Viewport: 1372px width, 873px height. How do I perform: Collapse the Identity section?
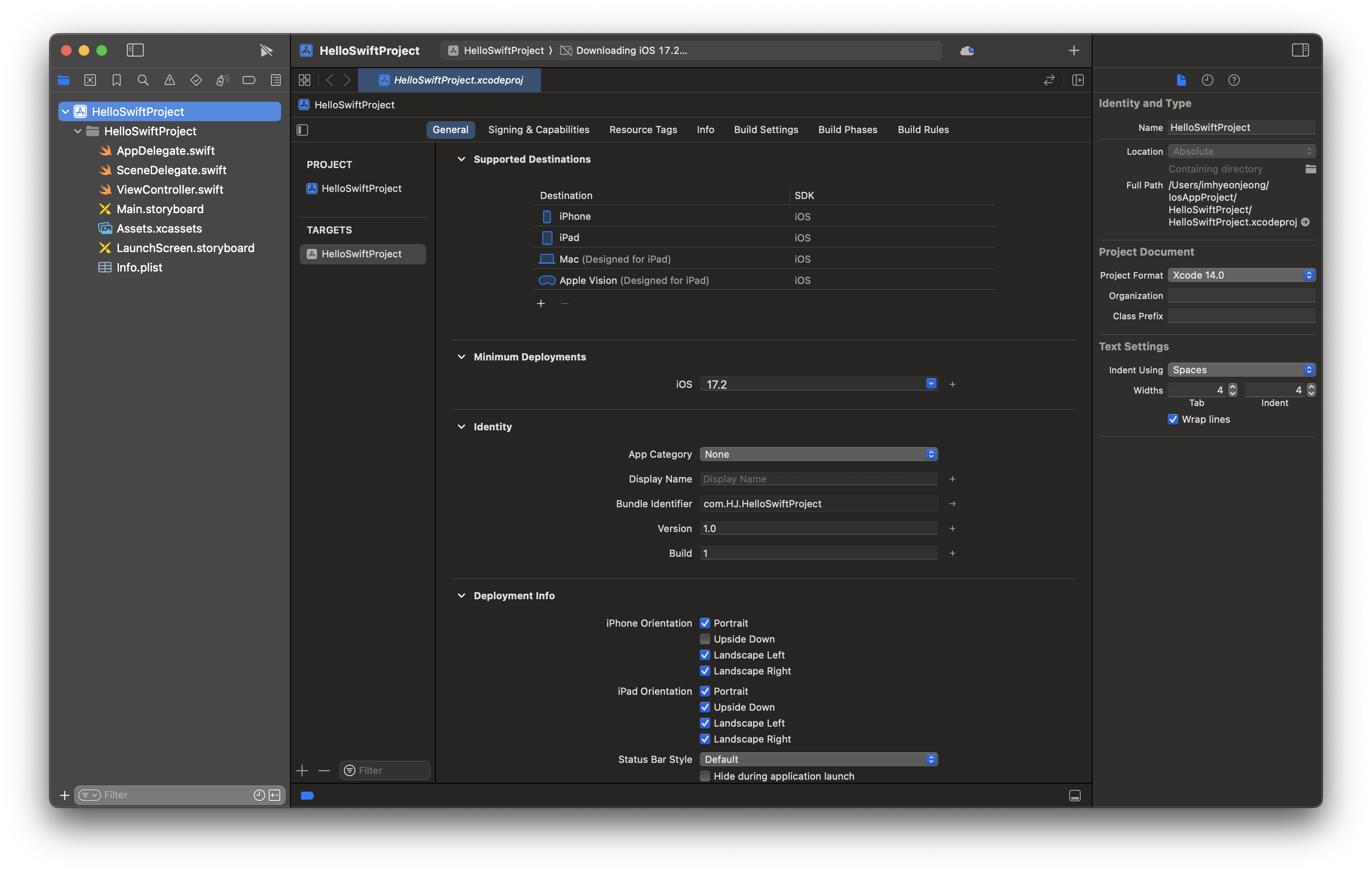click(461, 426)
